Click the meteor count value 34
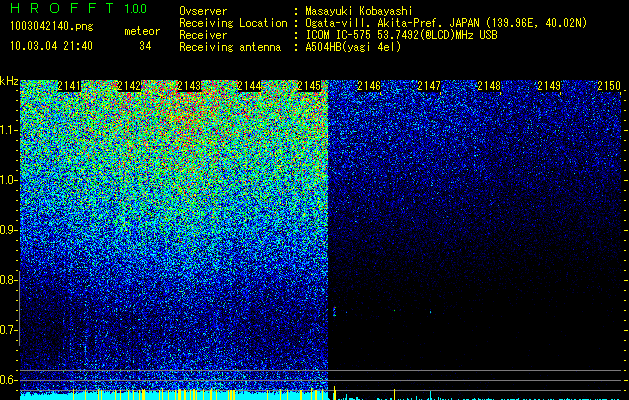Image resolution: width=629 pixels, height=400 pixels. click(x=145, y=46)
